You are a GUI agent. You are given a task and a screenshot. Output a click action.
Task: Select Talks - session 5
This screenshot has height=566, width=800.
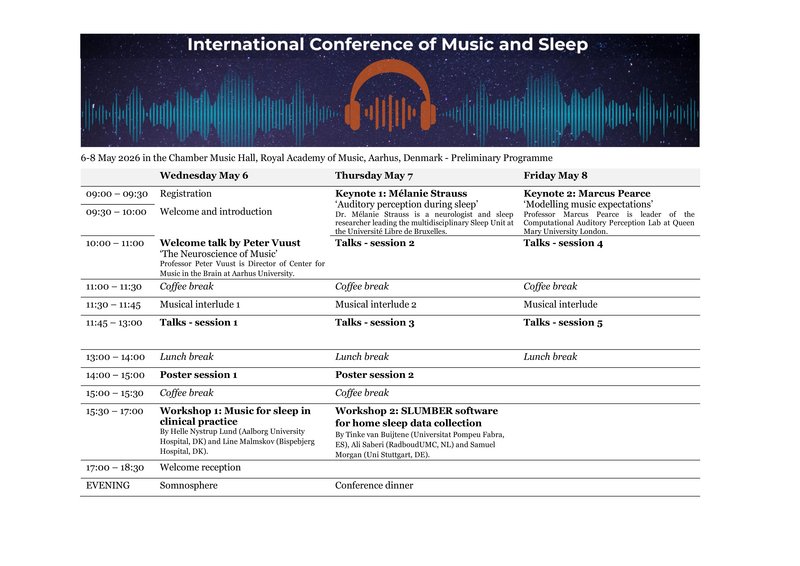click(x=563, y=323)
